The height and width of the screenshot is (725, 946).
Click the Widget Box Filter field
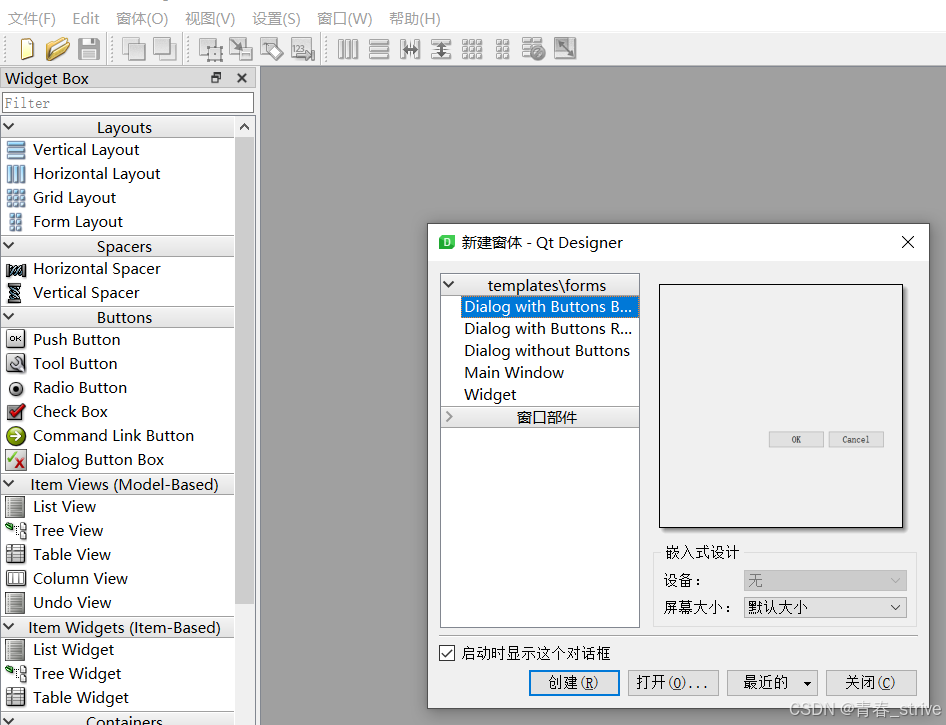coord(128,103)
